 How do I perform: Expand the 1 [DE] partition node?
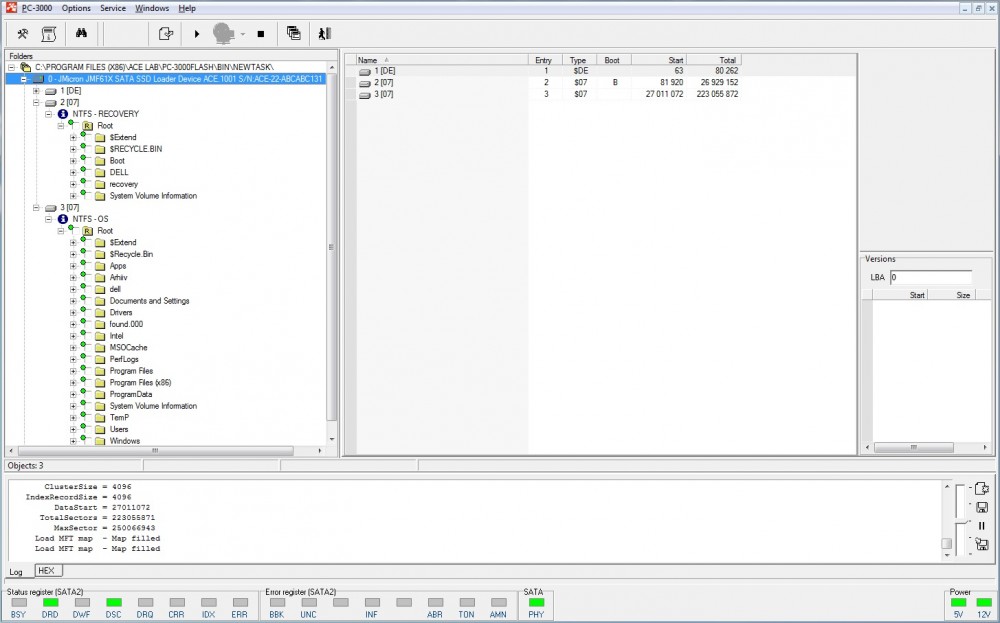click(36, 91)
